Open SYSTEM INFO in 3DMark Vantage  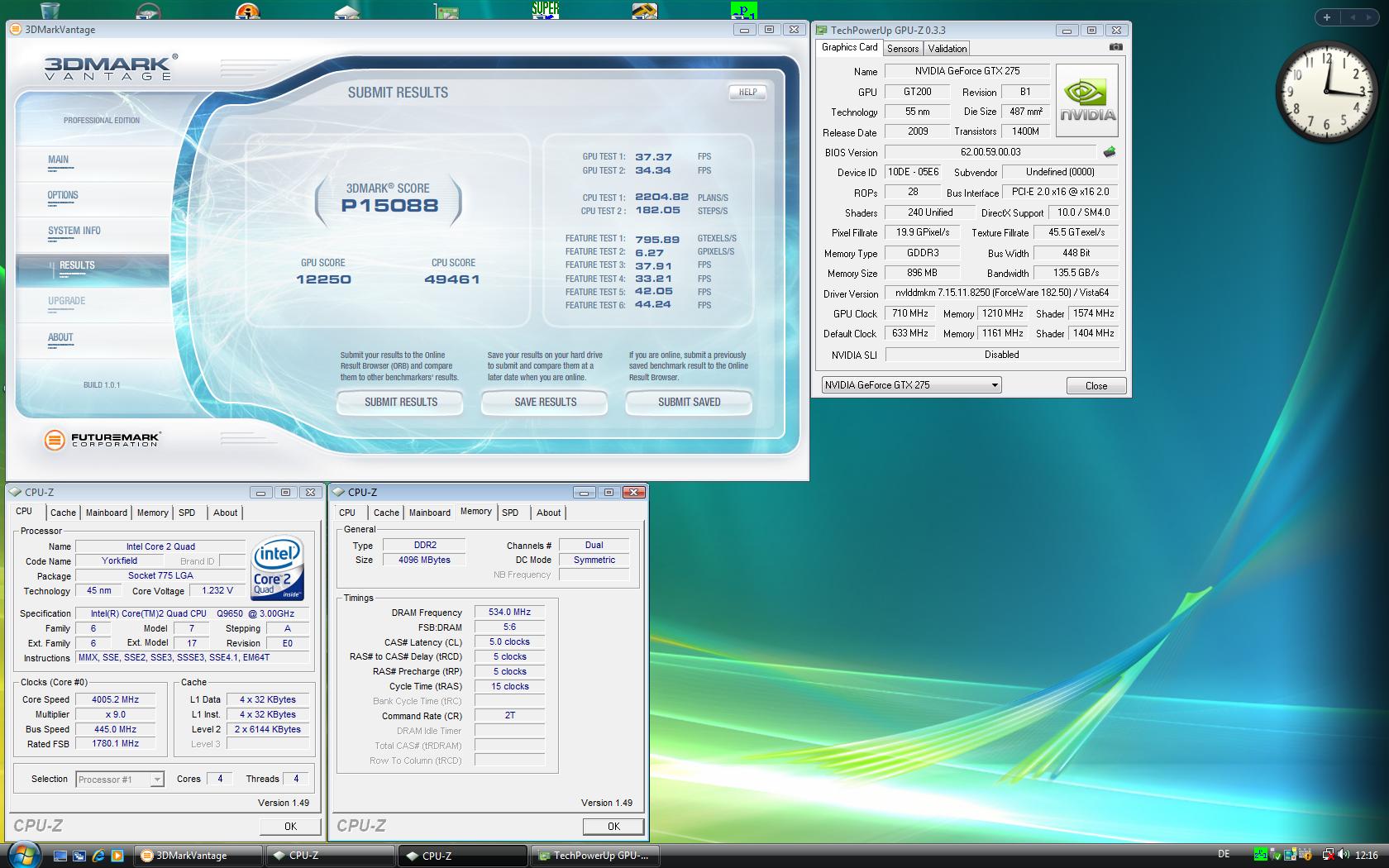coord(74,231)
